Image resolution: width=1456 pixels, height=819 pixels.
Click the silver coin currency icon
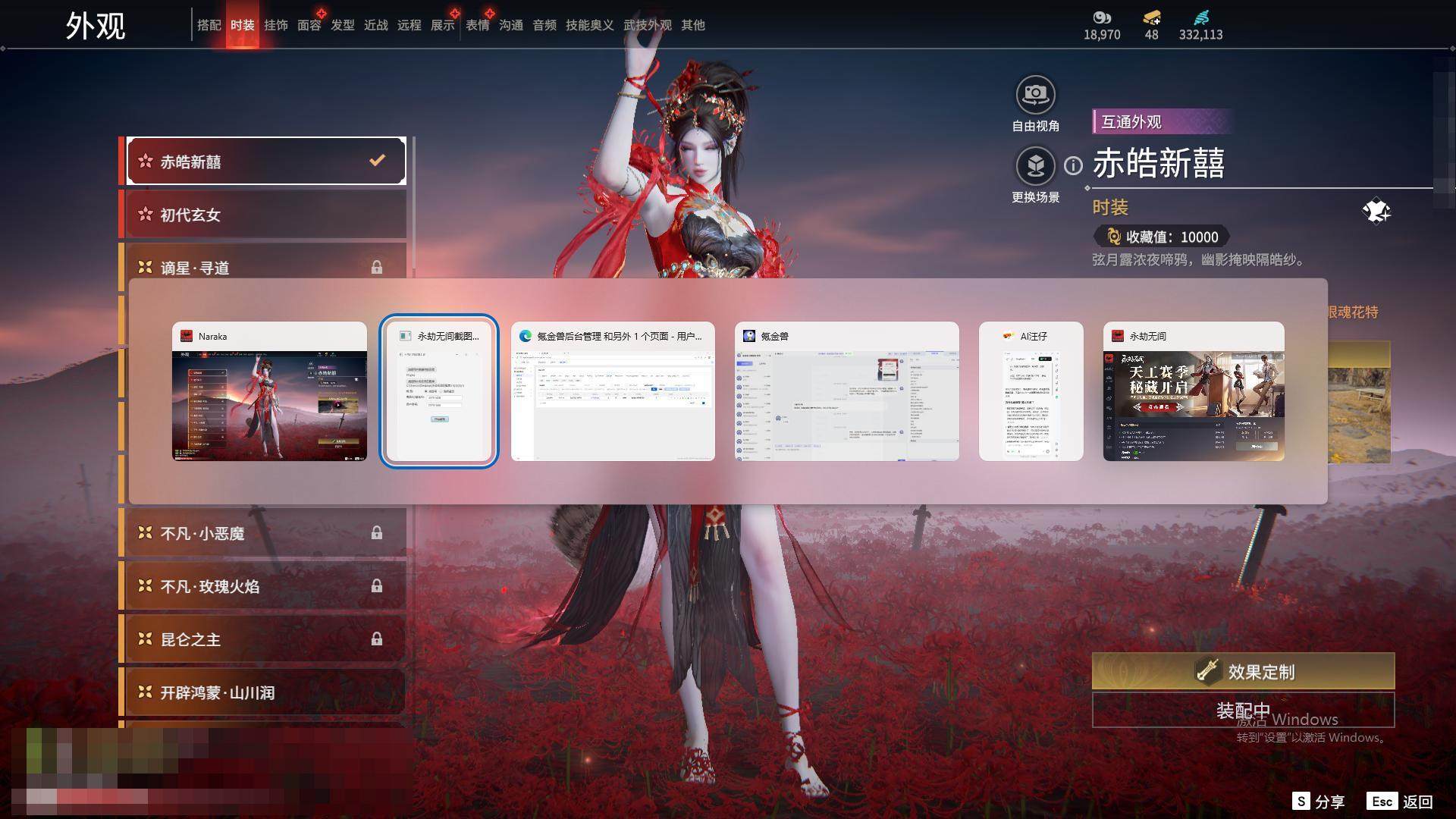[x=1101, y=17]
